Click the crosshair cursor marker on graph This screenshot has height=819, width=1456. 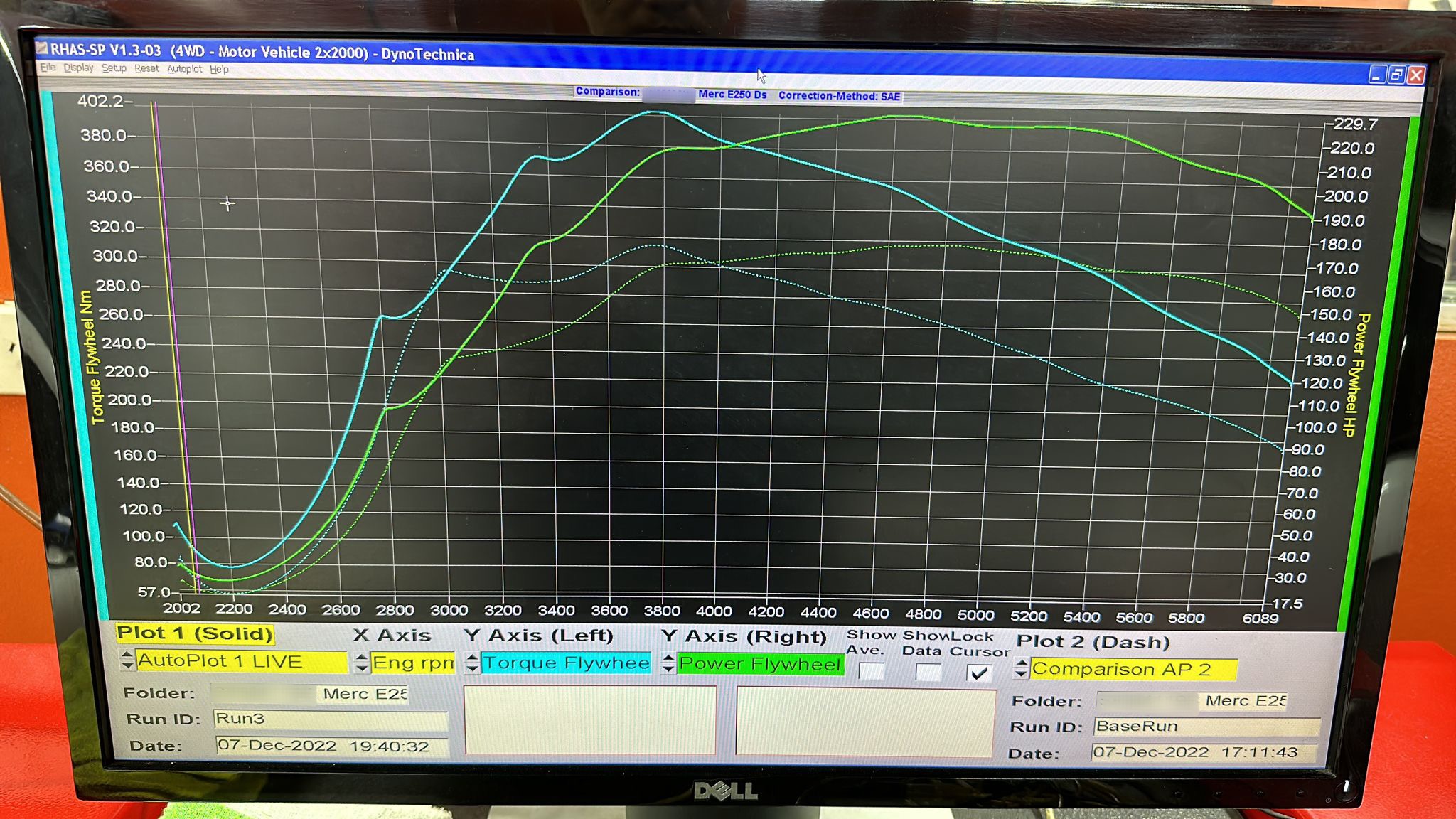click(227, 203)
